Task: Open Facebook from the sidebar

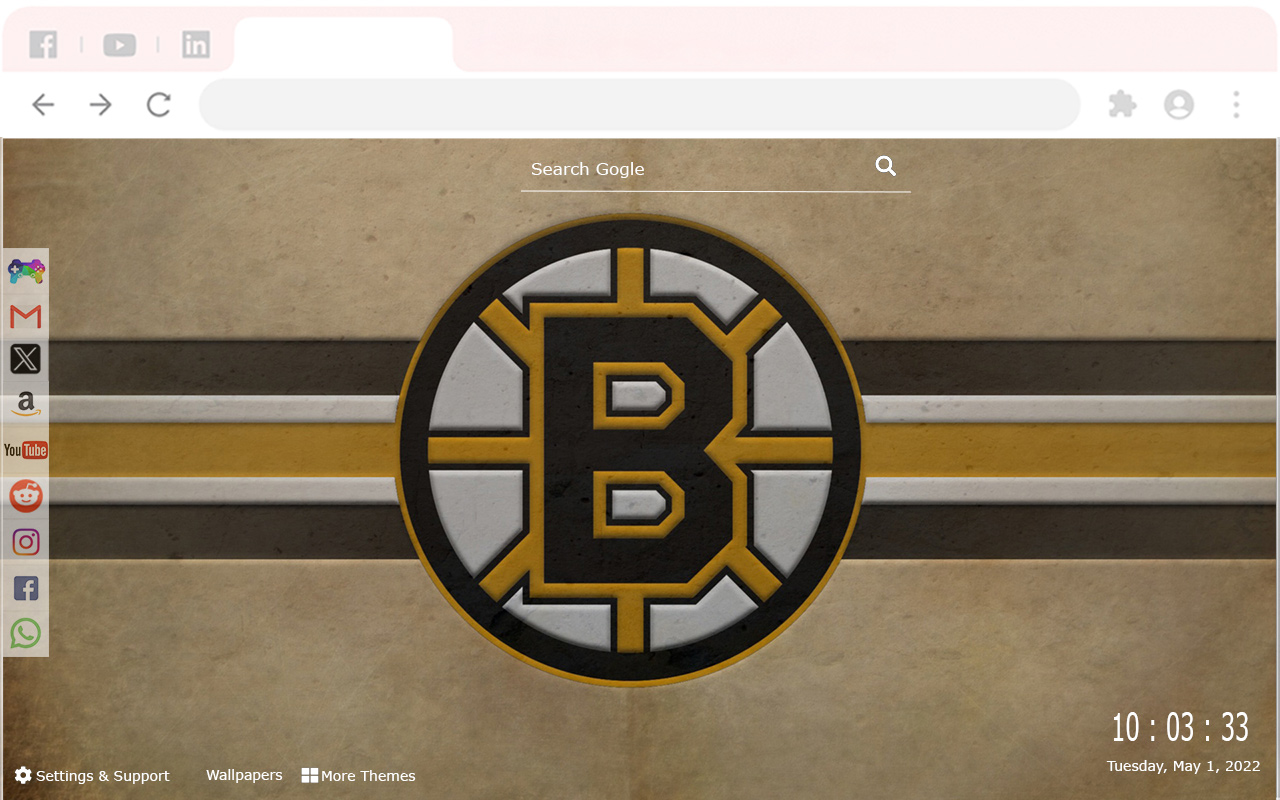Action: click(x=25, y=587)
